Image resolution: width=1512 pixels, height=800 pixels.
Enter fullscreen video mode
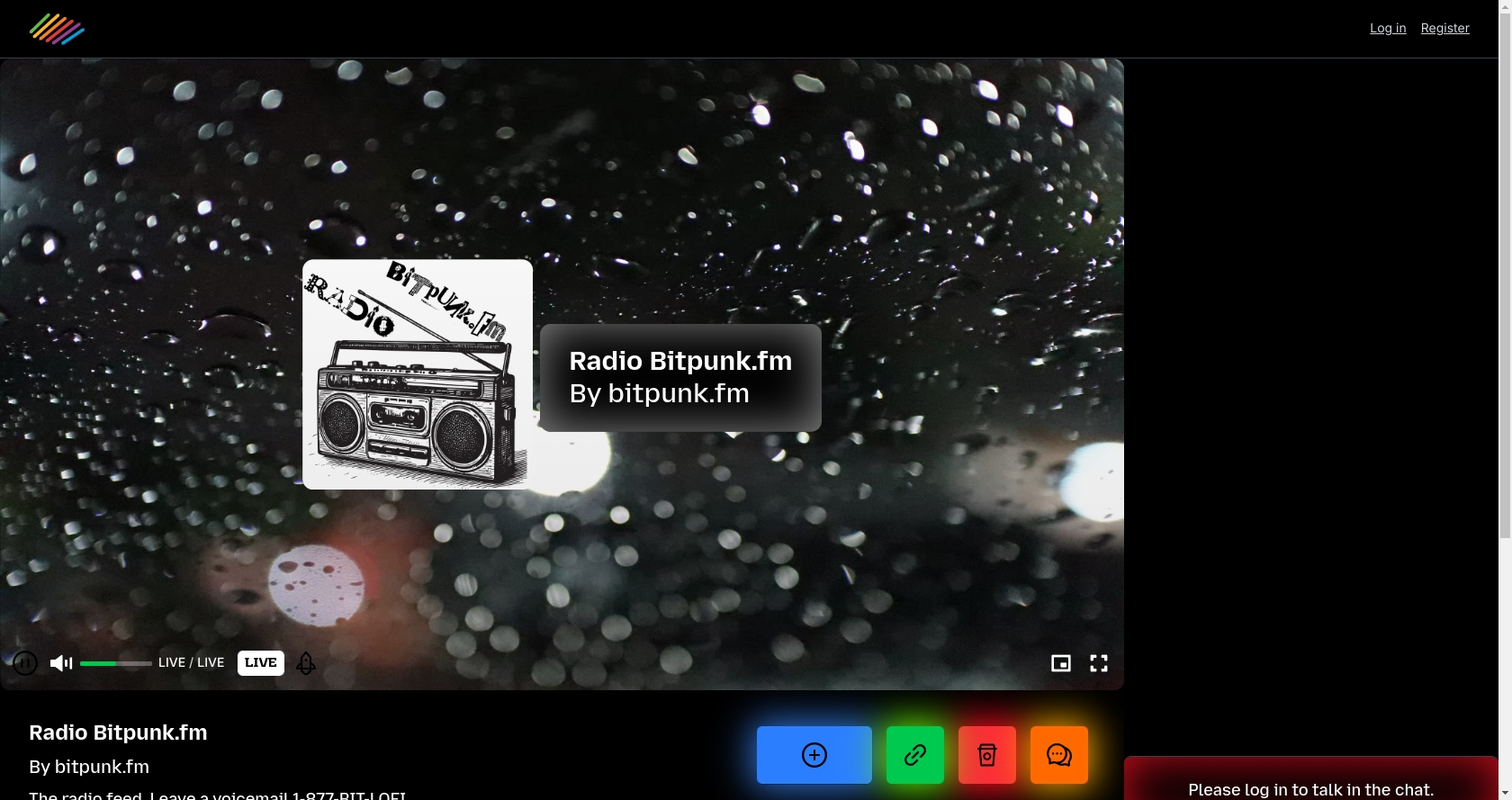(1099, 663)
